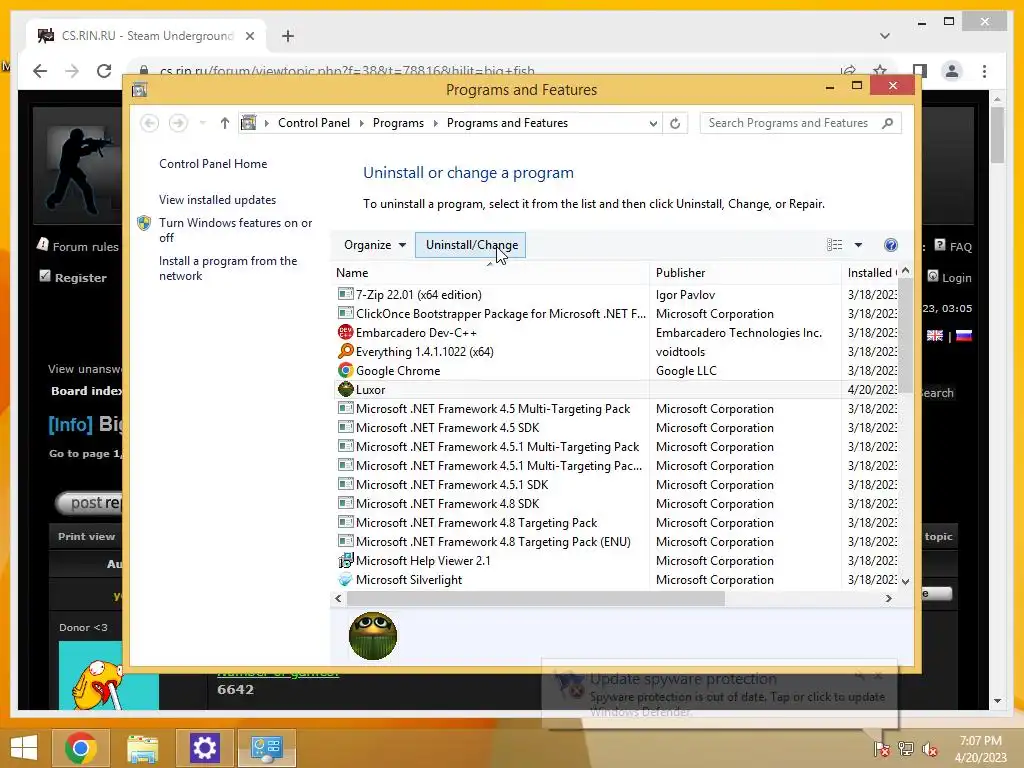Change view with the view options icon
The image size is (1024, 768).
click(x=835, y=245)
